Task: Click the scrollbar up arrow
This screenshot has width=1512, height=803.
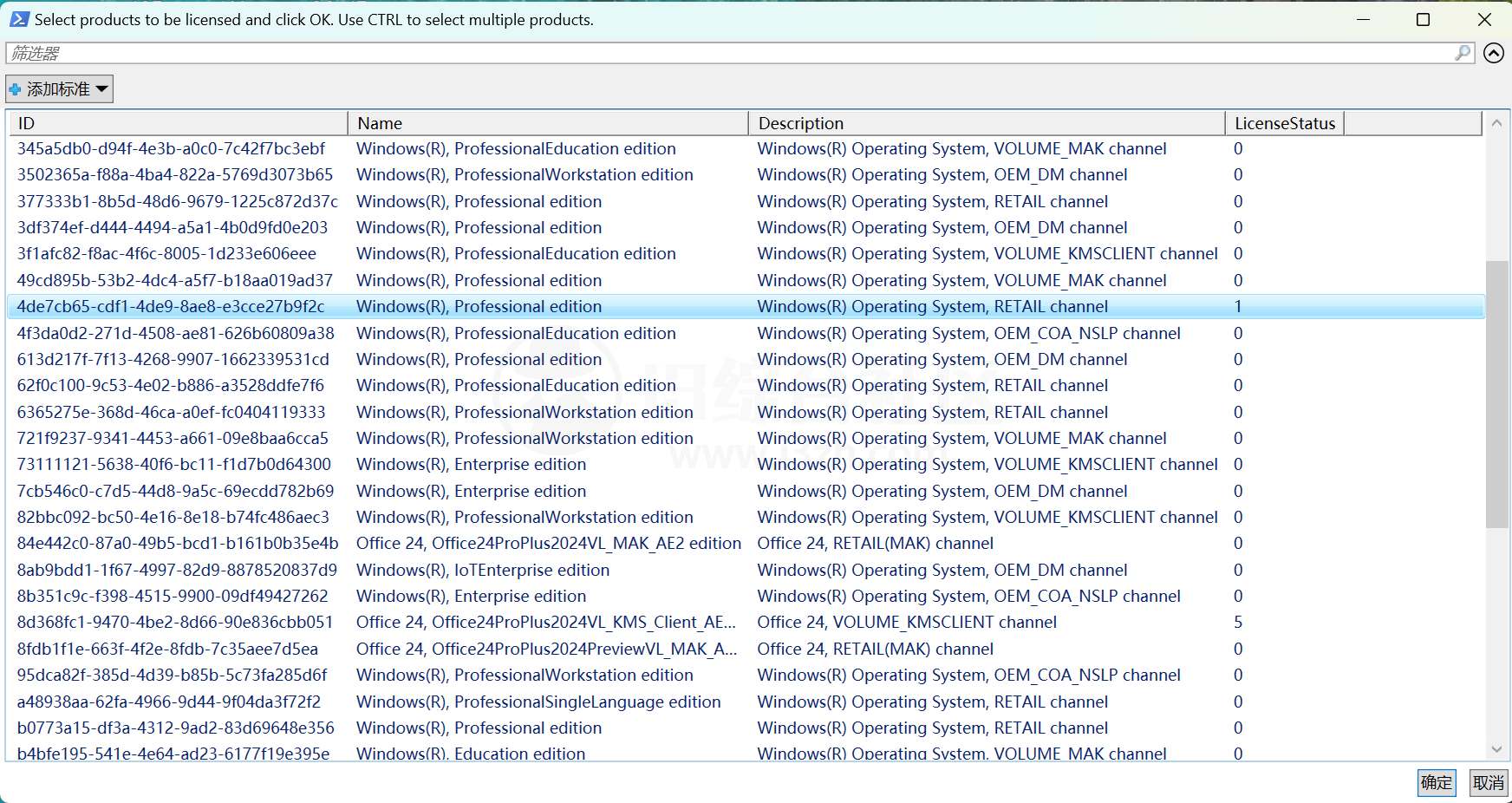Action: pos(1496,123)
